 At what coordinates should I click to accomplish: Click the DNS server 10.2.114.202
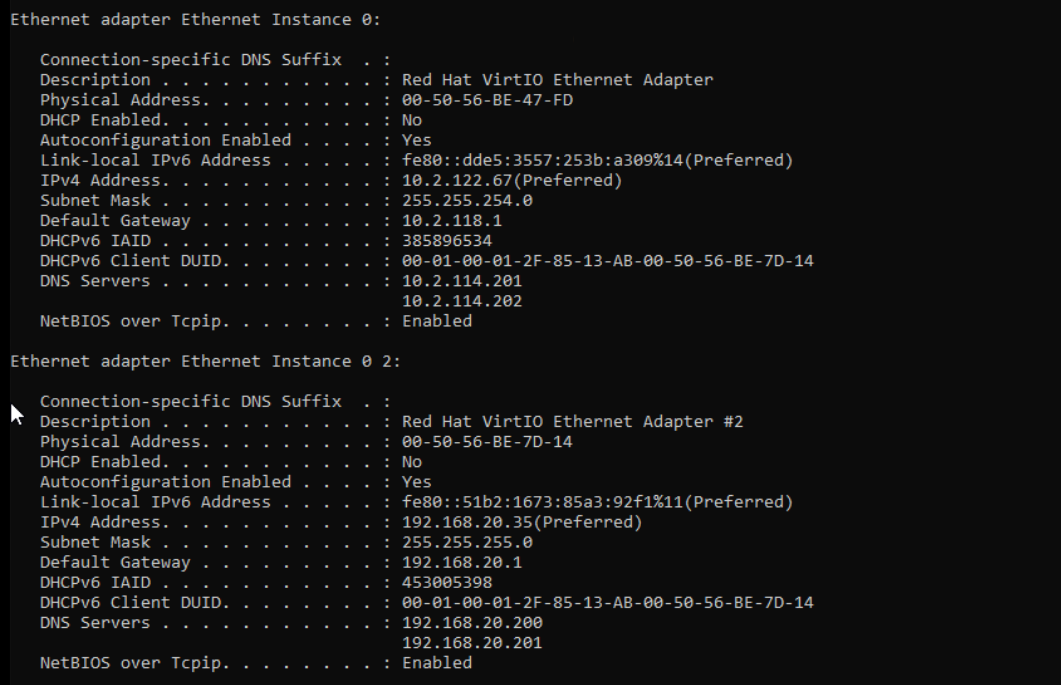tap(462, 301)
